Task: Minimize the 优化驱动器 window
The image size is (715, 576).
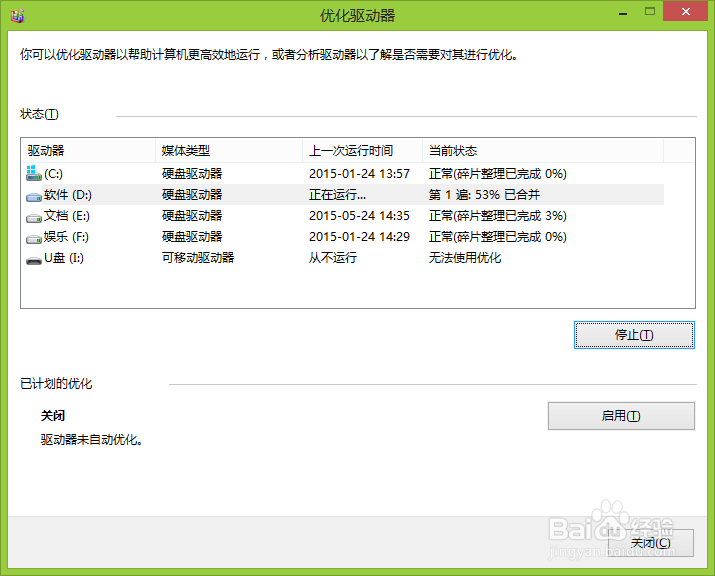Action: pos(623,12)
